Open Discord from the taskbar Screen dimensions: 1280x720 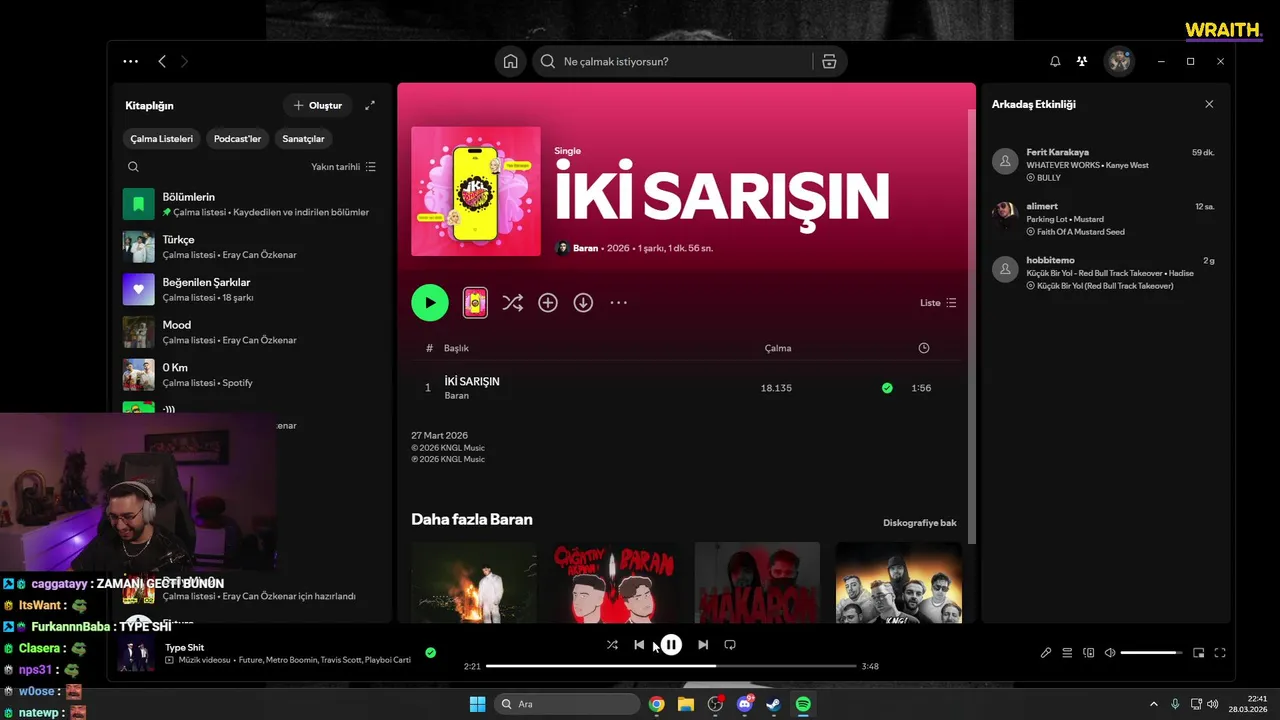tap(745, 704)
